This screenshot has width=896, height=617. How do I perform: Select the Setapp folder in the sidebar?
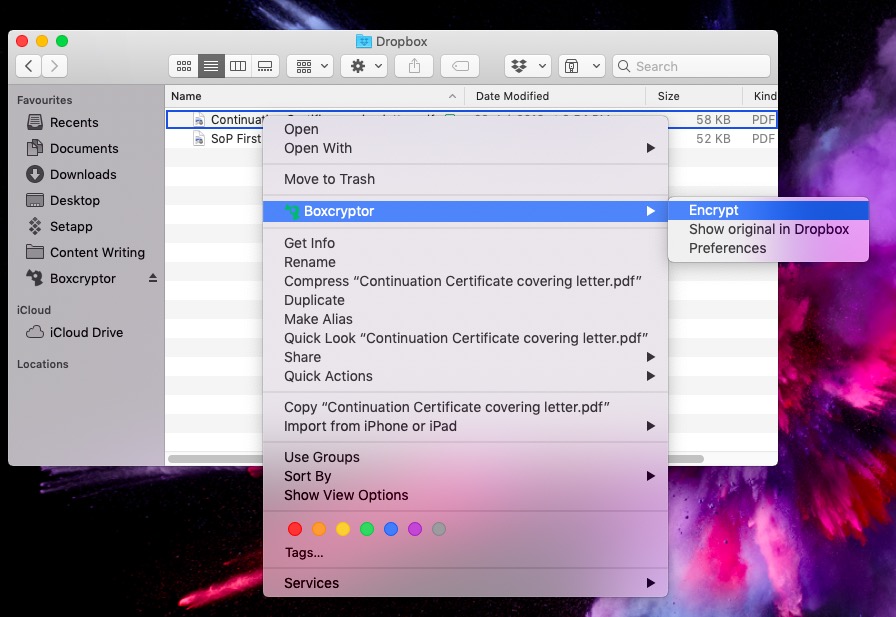point(73,226)
